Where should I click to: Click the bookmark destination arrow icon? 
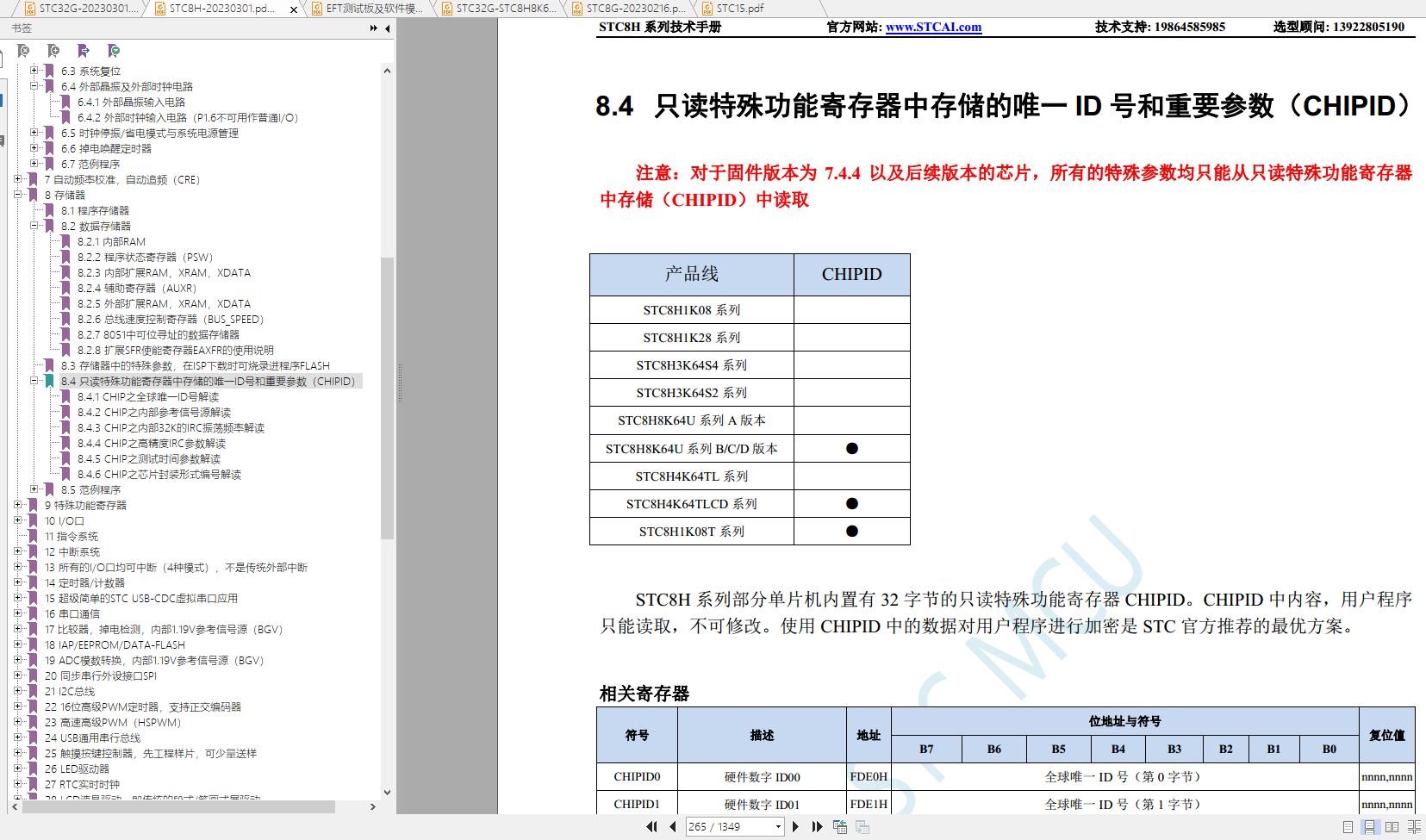[83, 51]
